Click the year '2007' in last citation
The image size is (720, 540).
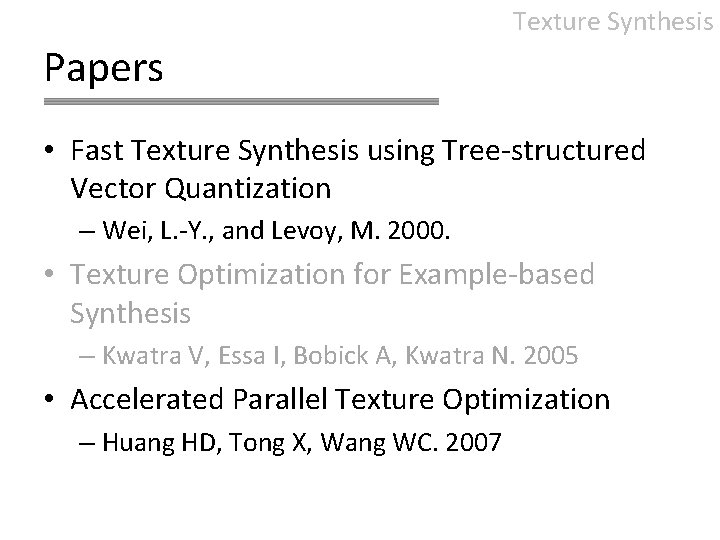(x=473, y=443)
